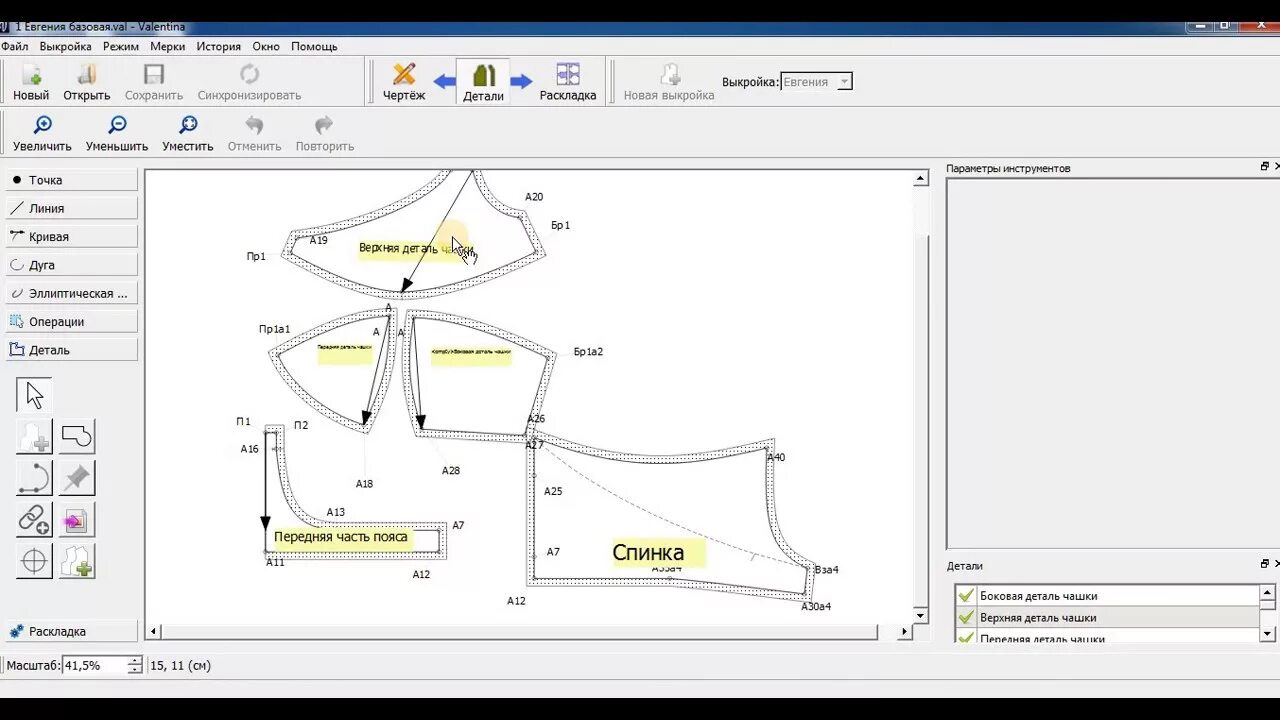Click the Передняя часть пояса label
1280x720 pixels.
341,537
